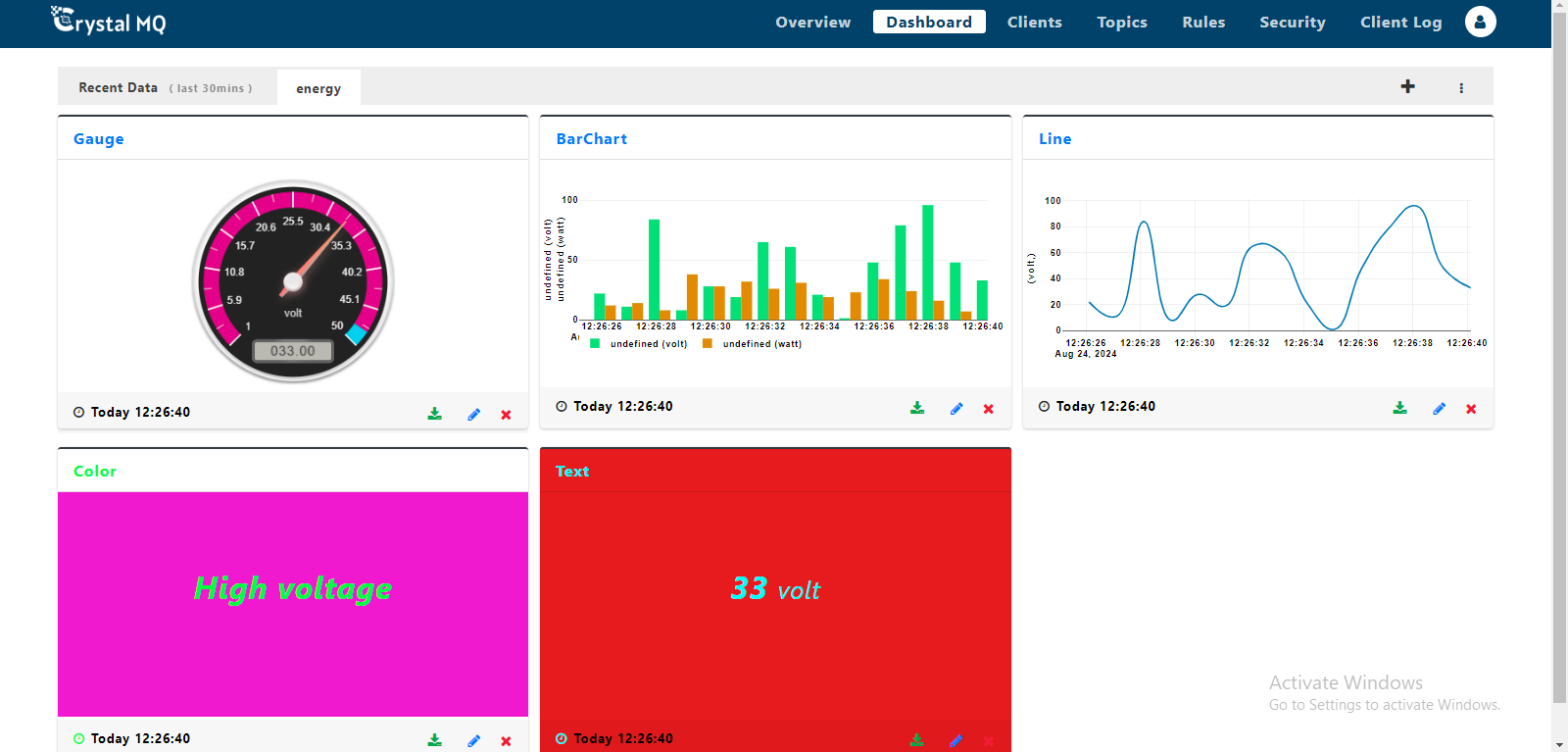
Task: Click the Gauge widget title
Action: pyautogui.click(x=99, y=139)
